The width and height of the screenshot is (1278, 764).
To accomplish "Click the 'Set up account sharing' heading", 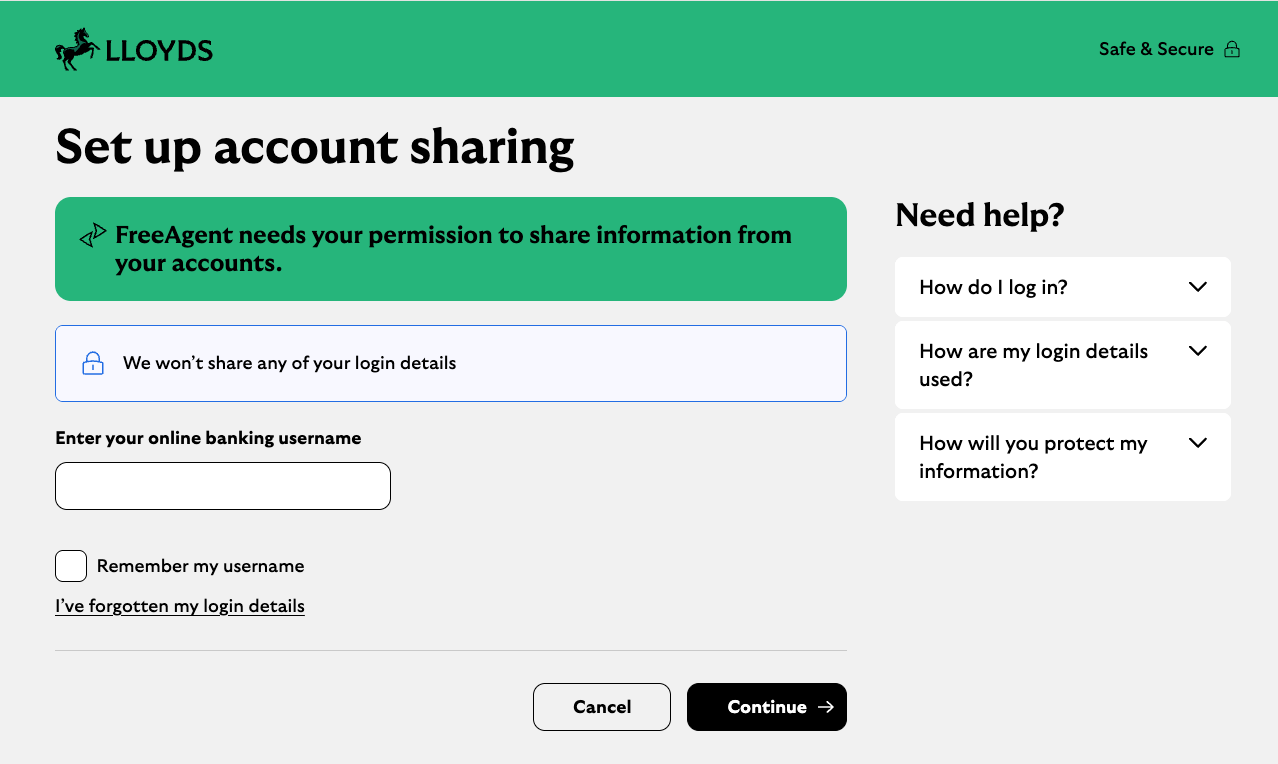I will click(315, 147).
